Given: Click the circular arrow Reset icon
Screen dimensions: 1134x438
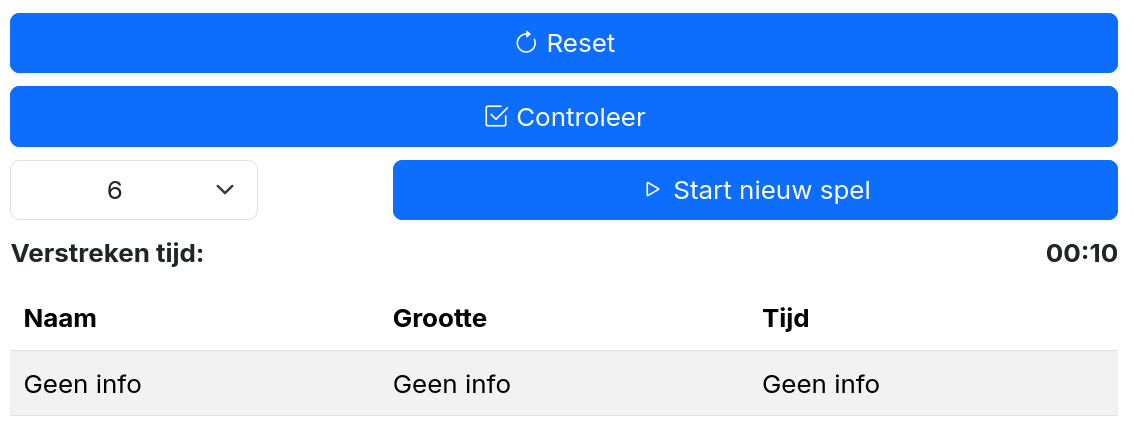Looking at the screenshot, I should (526, 43).
